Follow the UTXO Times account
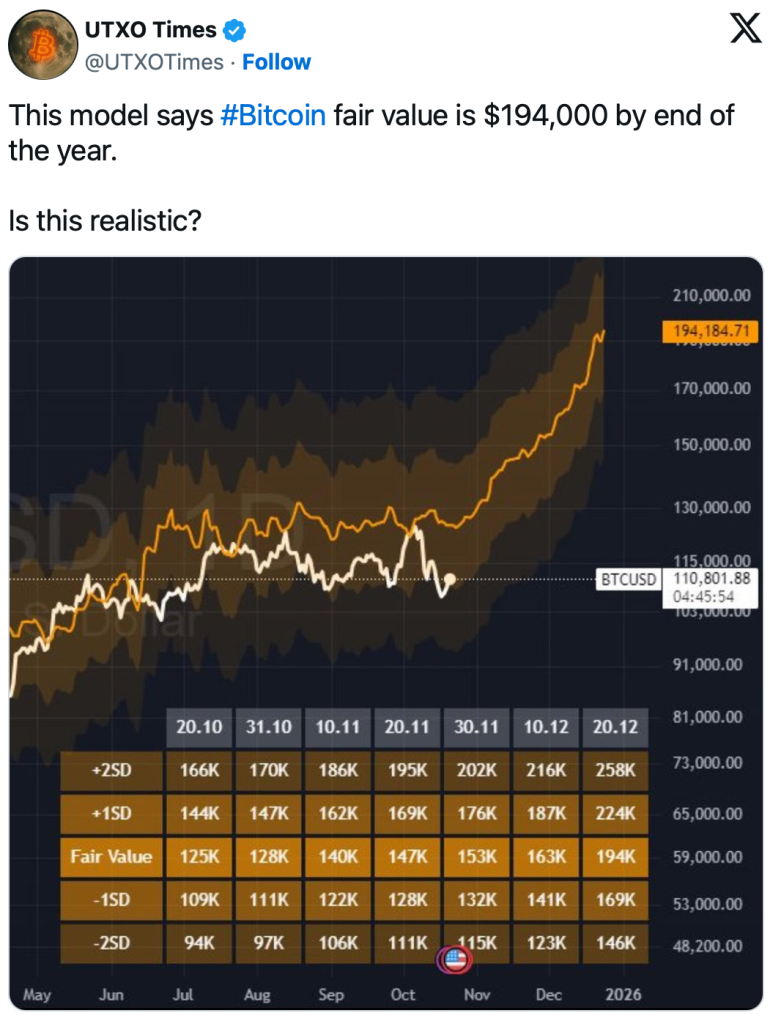The height and width of the screenshot is (1024, 781). pyautogui.click(x=276, y=62)
